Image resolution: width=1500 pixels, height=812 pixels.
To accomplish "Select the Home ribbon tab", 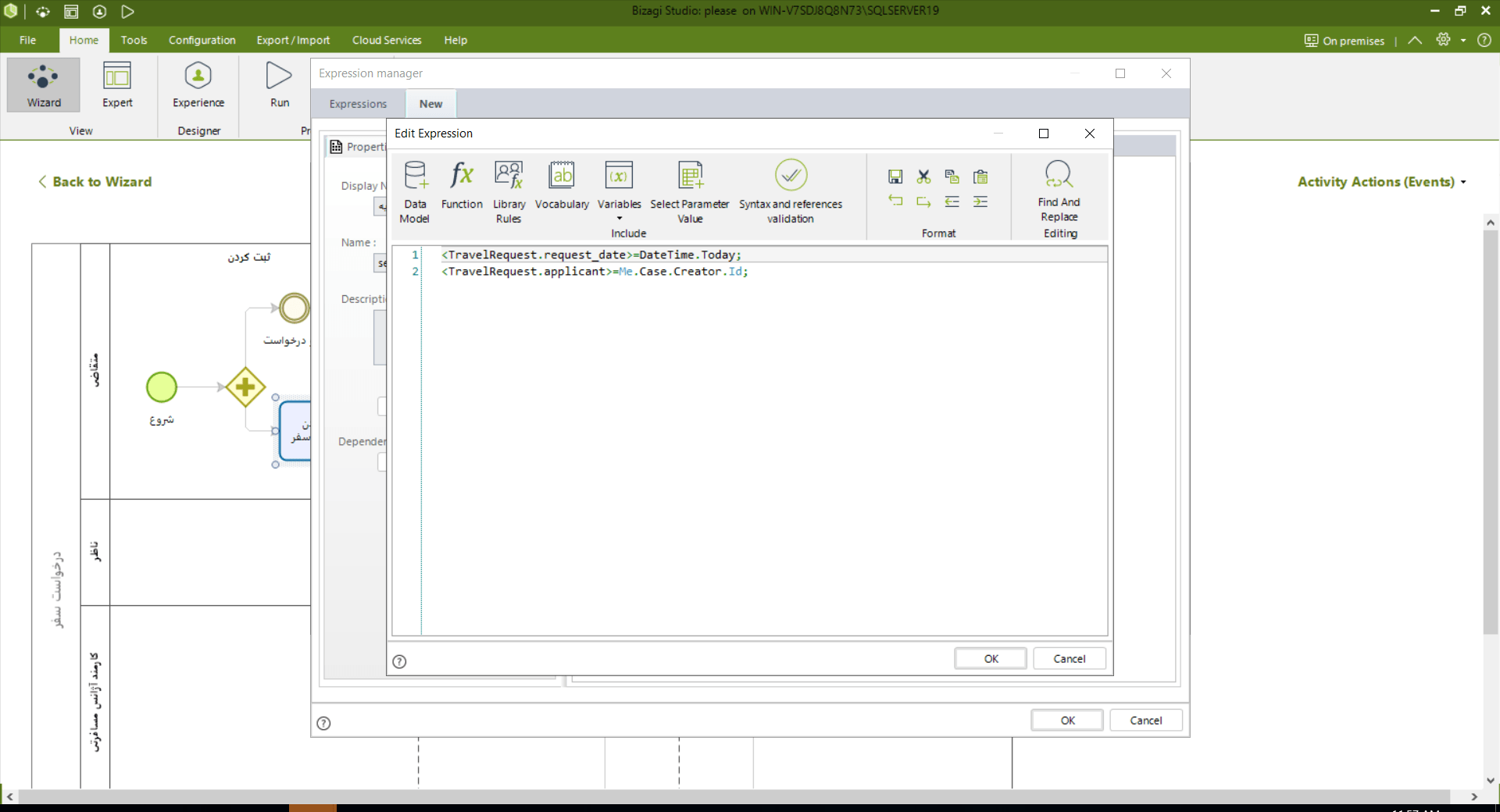I will click(84, 40).
